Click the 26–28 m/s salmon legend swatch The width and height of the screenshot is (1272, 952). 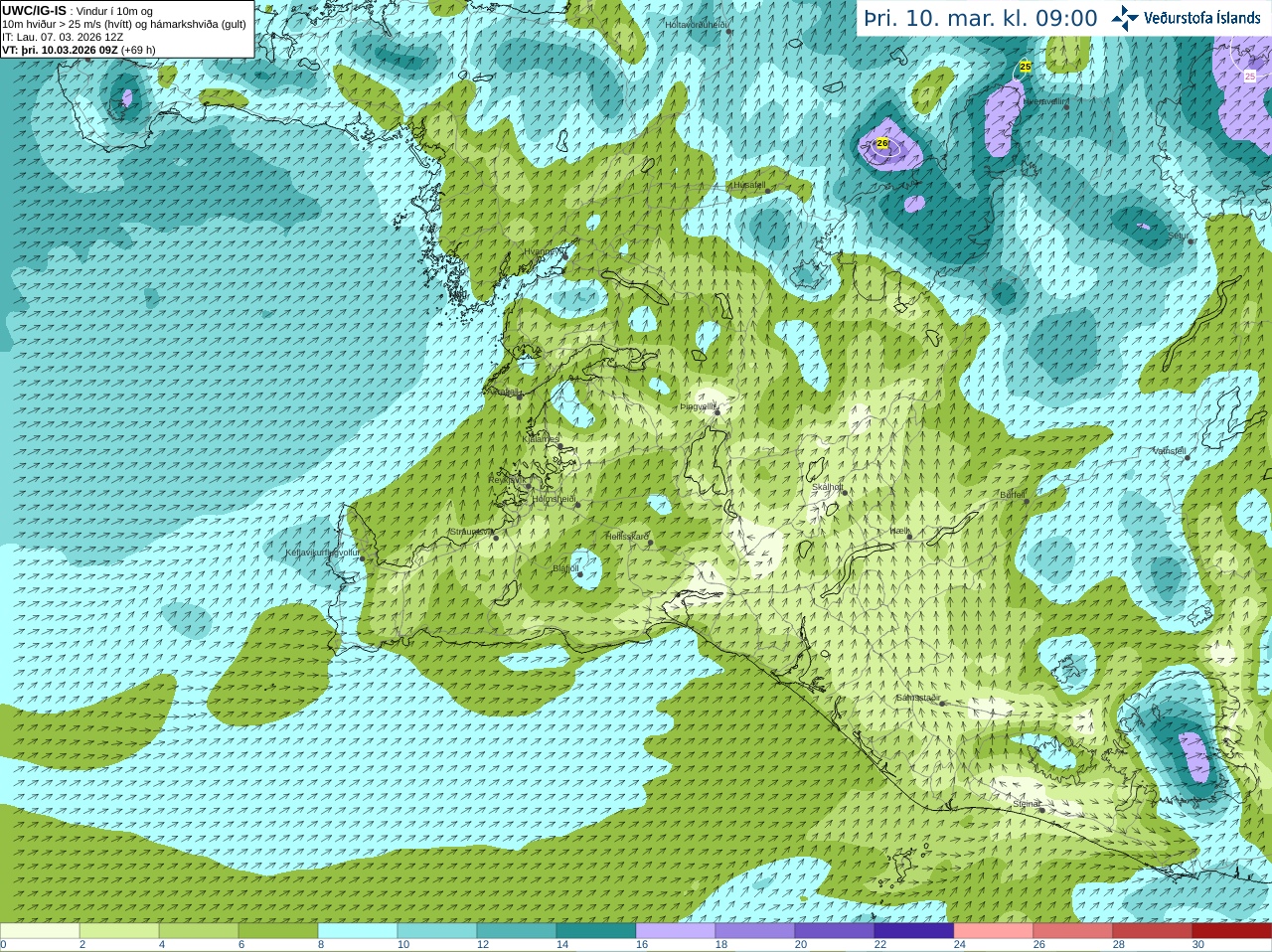click(1073, 931)
